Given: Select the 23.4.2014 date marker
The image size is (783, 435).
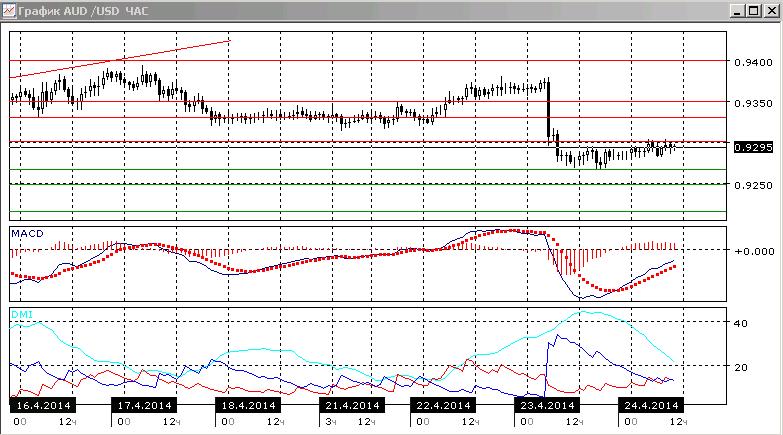Looking at the screenshot, I should click(x=547, y=405).
